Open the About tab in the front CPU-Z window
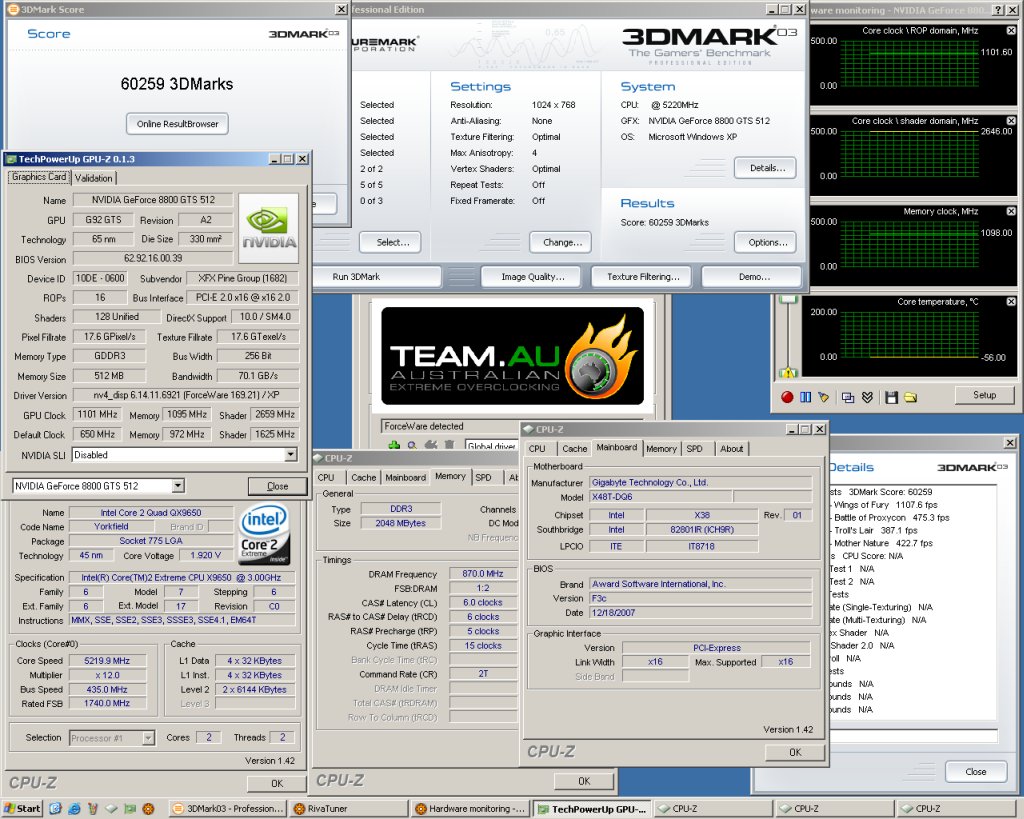Screen dimensions: 1024x819 [x=731, y=449]
